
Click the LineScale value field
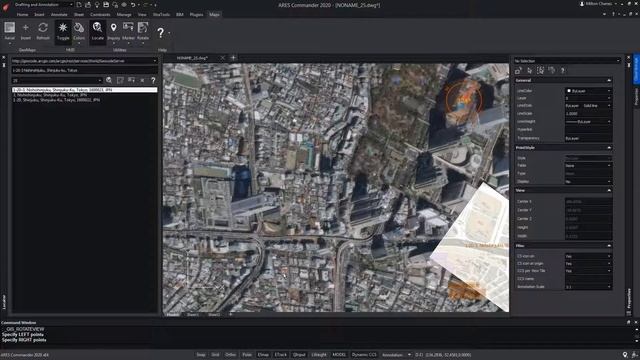(x=588, y=114)
